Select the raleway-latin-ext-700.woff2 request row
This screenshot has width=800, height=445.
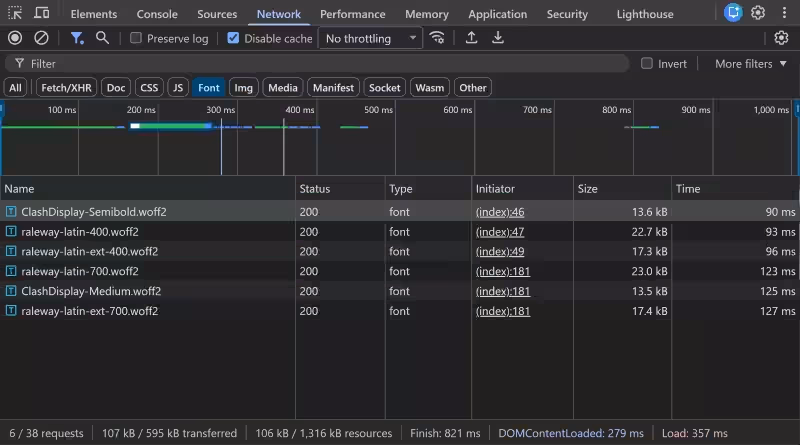pyautogui.click(x=400, y=311)
